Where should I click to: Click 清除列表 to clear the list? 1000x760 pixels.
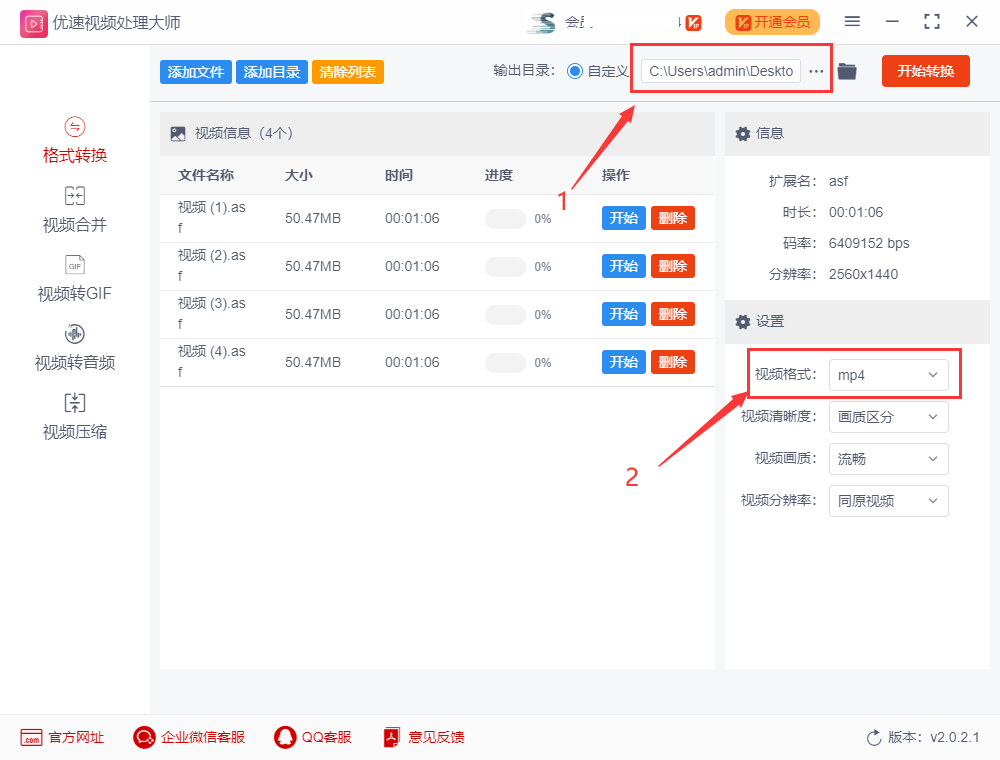(348, 72)
